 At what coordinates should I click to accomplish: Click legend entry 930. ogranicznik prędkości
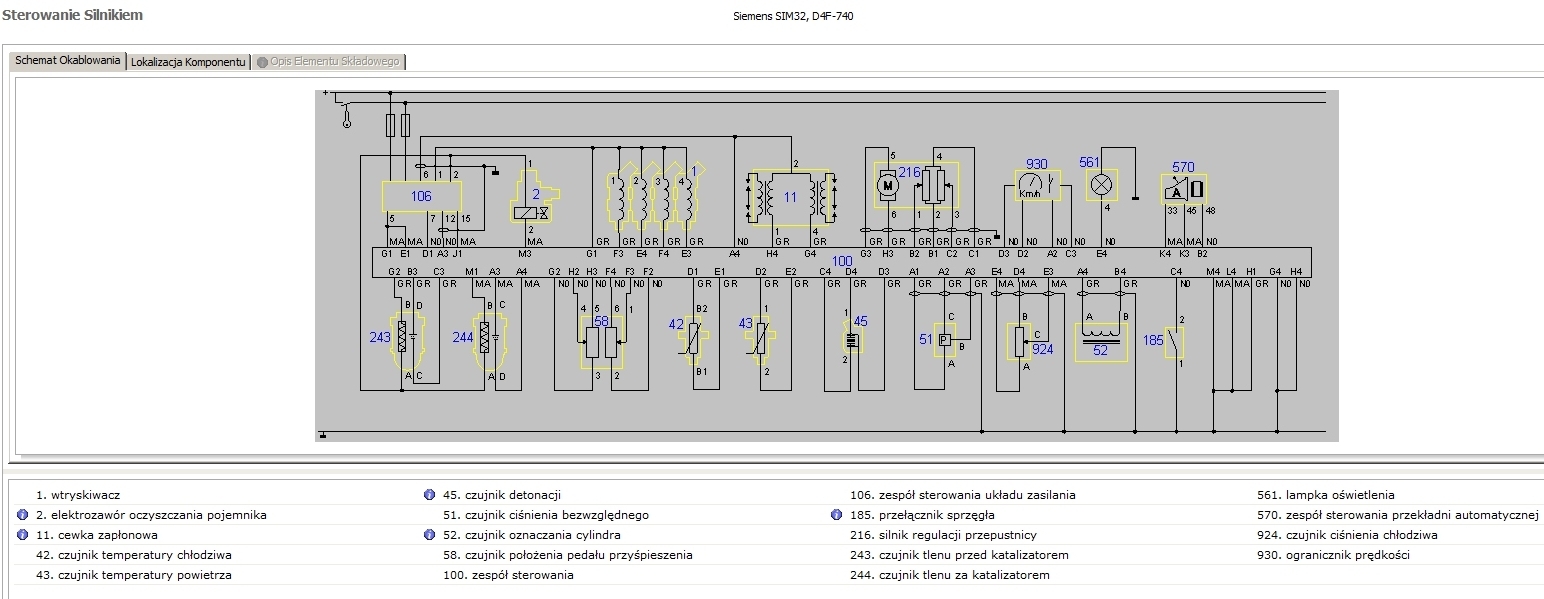[x=1334, y=555]
